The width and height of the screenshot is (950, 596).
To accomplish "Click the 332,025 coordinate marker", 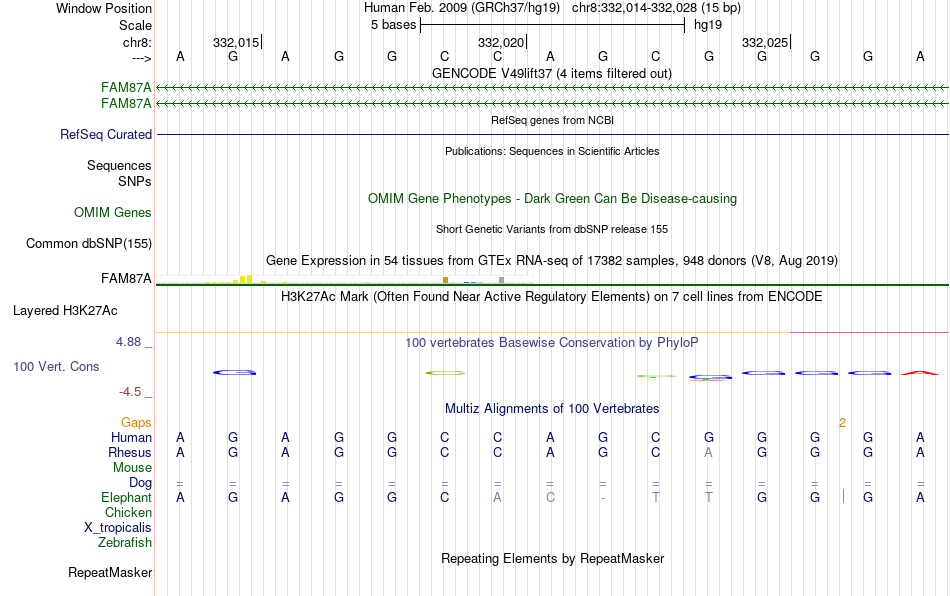I will pyautogui.click(x=765, y=42).
